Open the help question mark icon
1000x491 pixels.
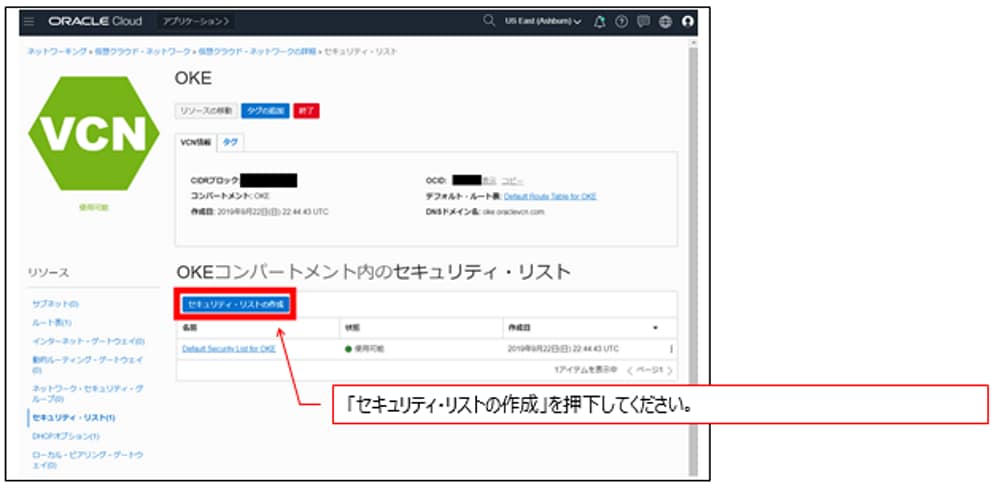click(x=621, y=22)
